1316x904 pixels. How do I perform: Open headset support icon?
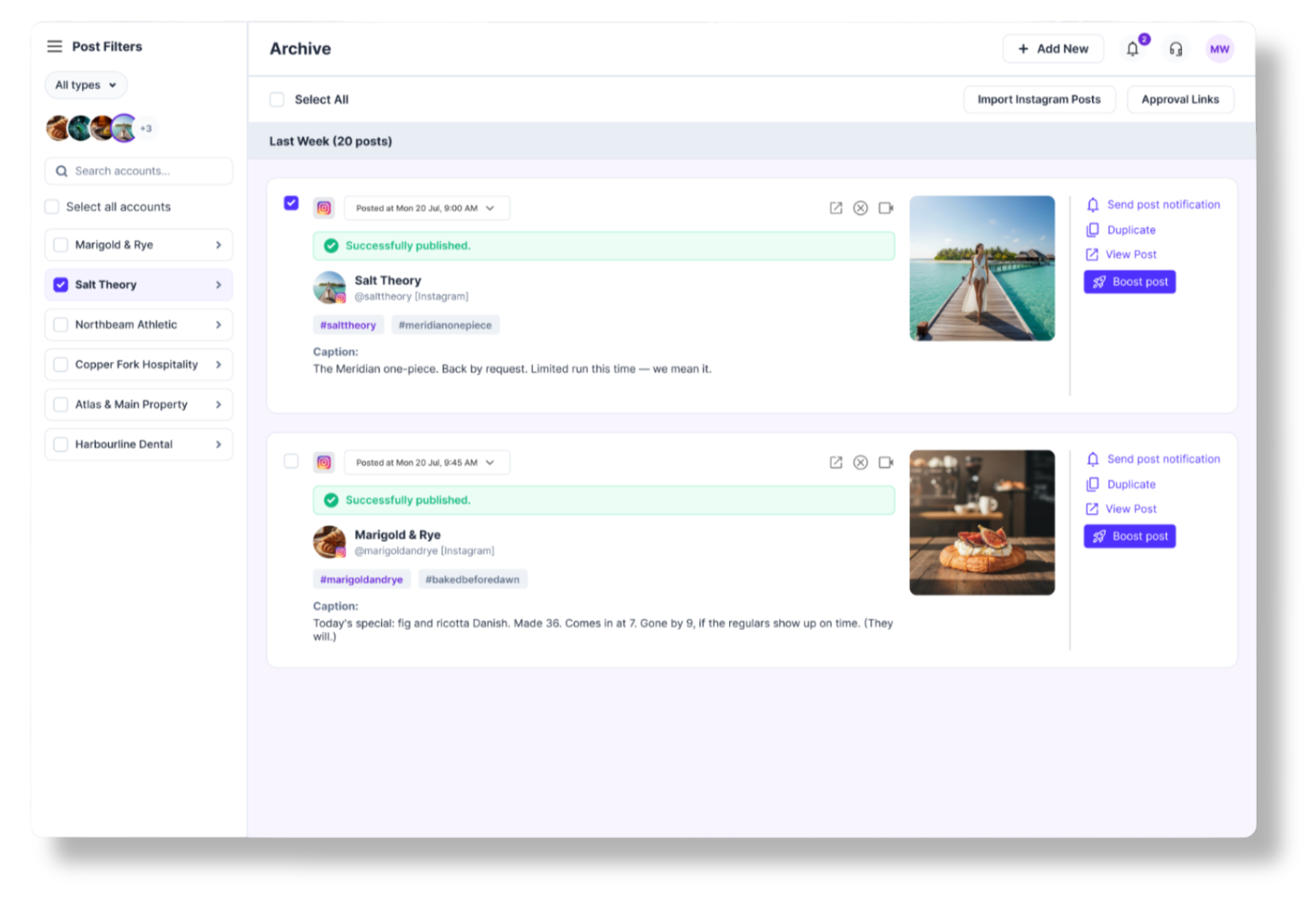point(1176,49)
